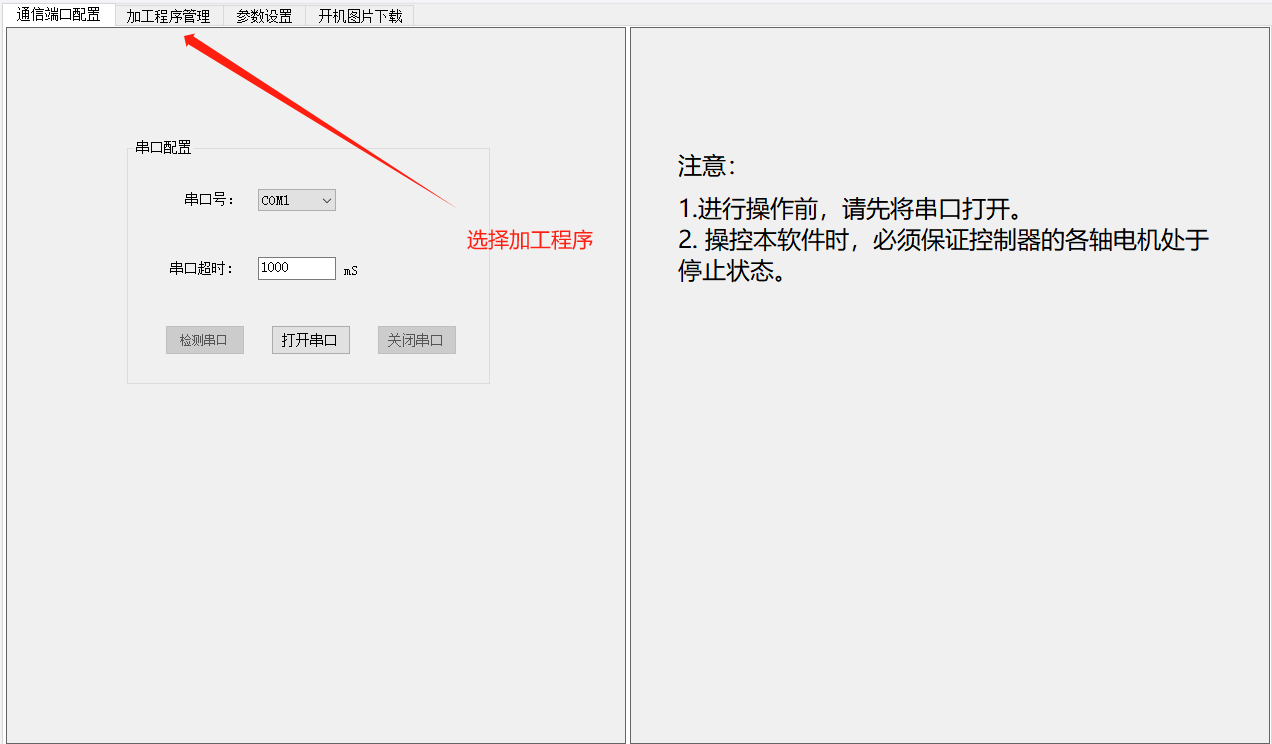Viewport: 1272px width, 744px height.
Task: Click the 串口号： label
Action: pyautogui.click(x=209, y=200)
